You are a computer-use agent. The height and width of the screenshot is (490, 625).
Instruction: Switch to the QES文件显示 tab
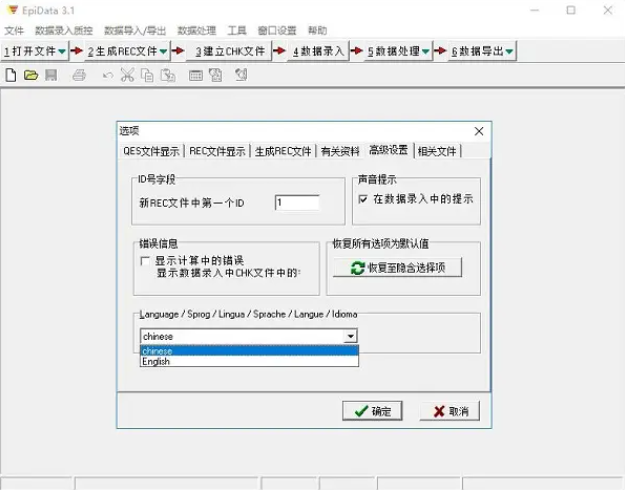pyautogui.click(x=151, y=151)
